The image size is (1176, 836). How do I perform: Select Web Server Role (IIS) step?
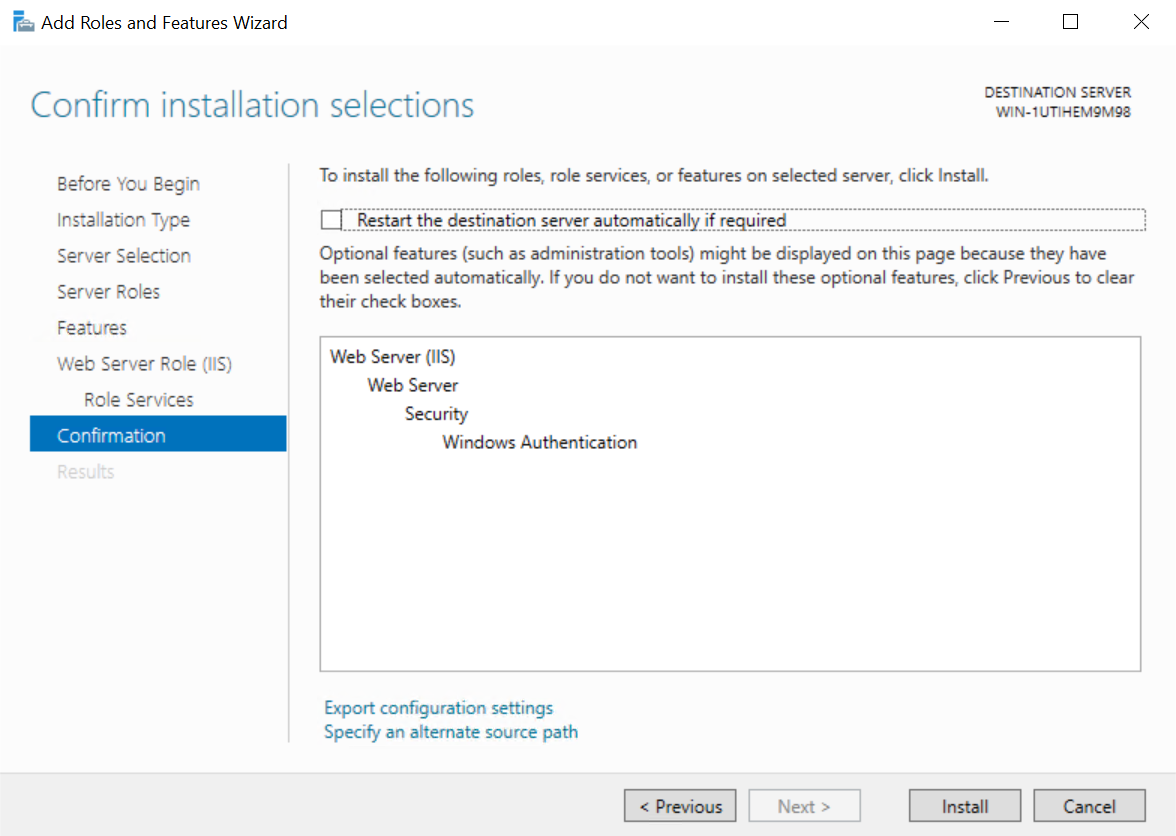pos(144,364)
